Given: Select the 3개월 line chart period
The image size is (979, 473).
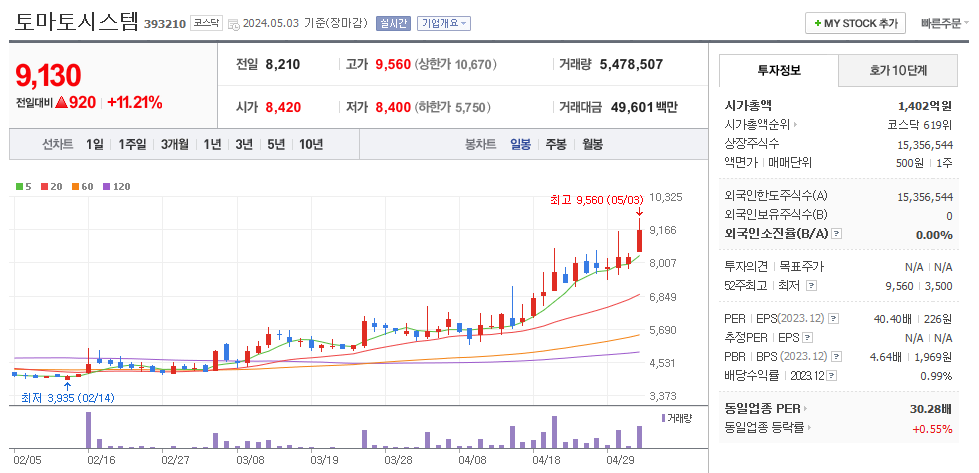Looking at the screenshot, I should click(175, 145).
